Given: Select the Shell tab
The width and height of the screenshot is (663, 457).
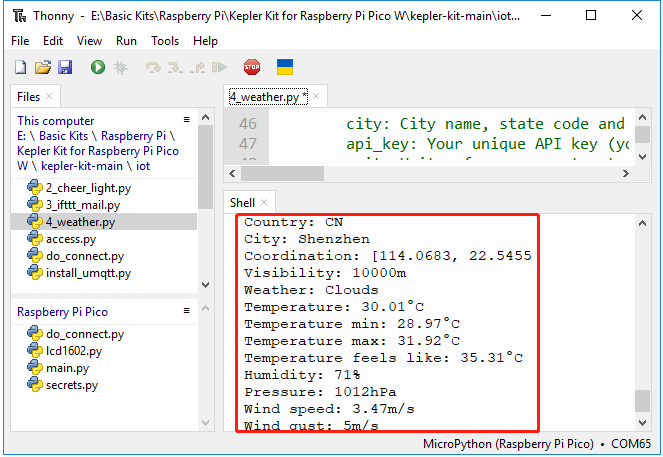Looking at the screenshot, I should (242, 203).
